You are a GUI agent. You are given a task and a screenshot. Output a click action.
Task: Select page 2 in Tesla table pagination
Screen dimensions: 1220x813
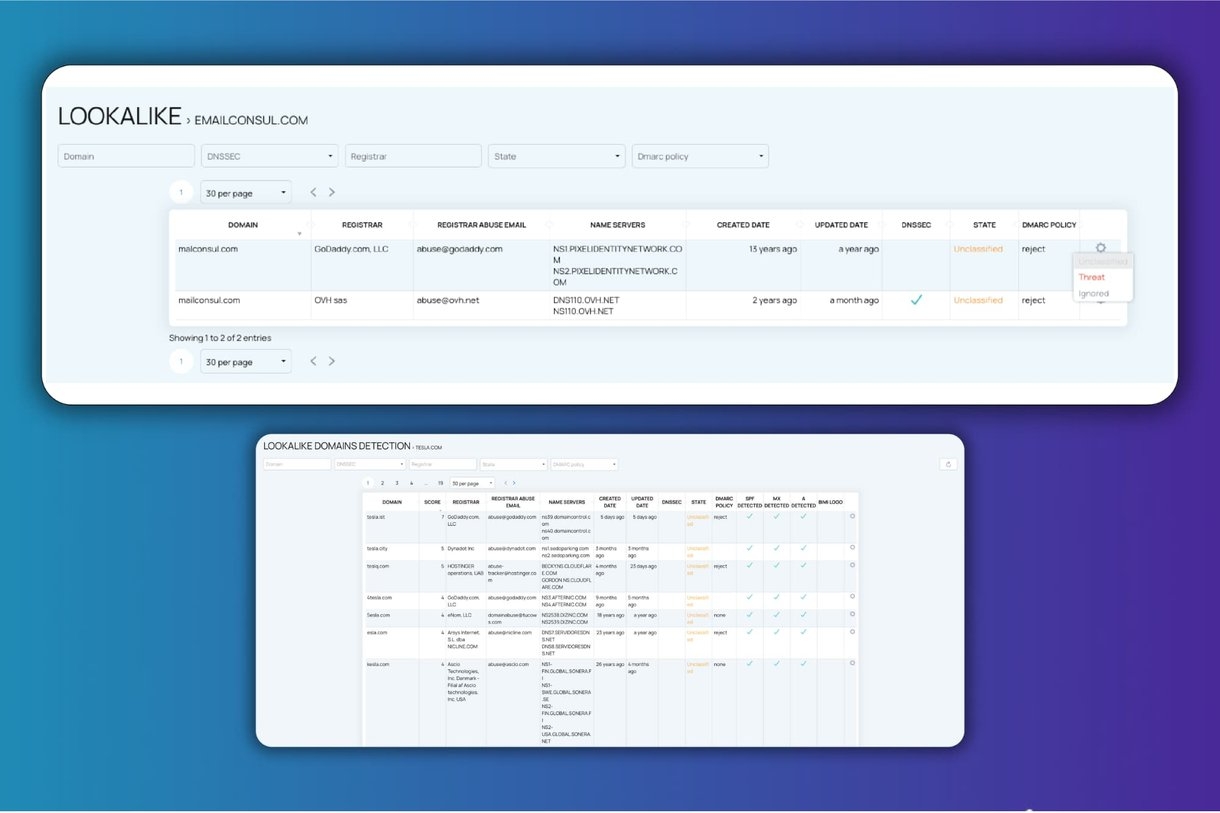click(382, 483)
